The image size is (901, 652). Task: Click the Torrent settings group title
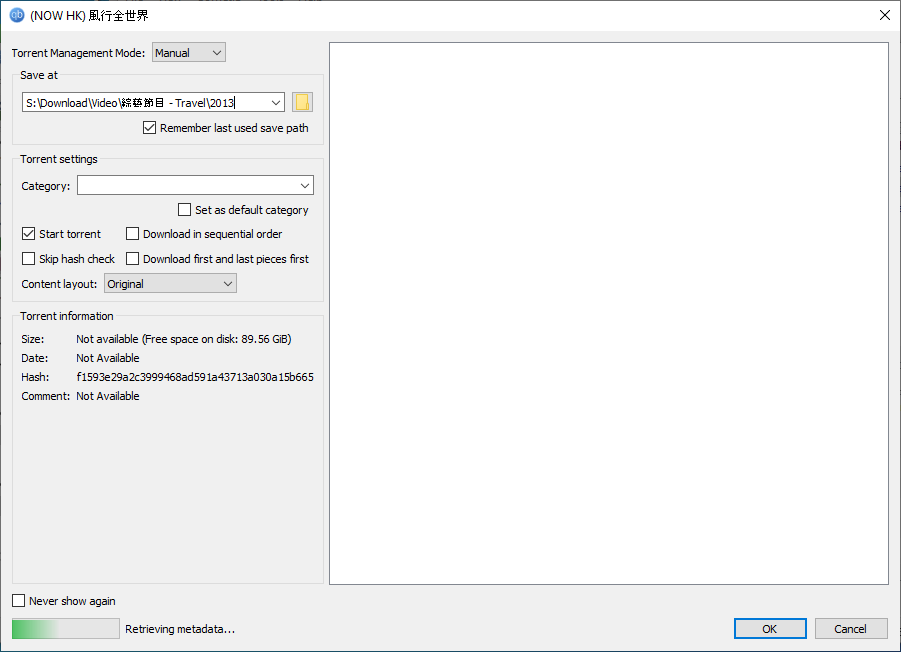tap(59, 159)
